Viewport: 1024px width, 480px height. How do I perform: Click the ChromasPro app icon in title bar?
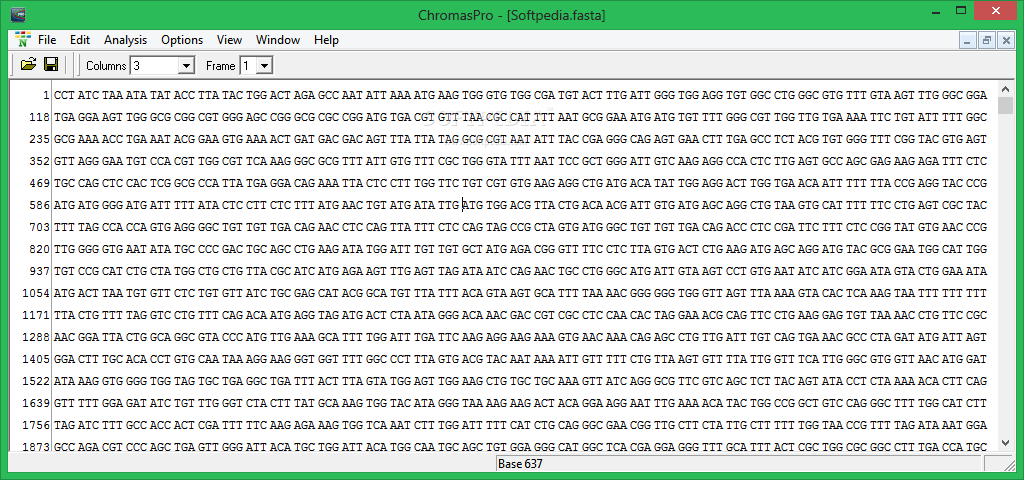click(x=18, y=13)
